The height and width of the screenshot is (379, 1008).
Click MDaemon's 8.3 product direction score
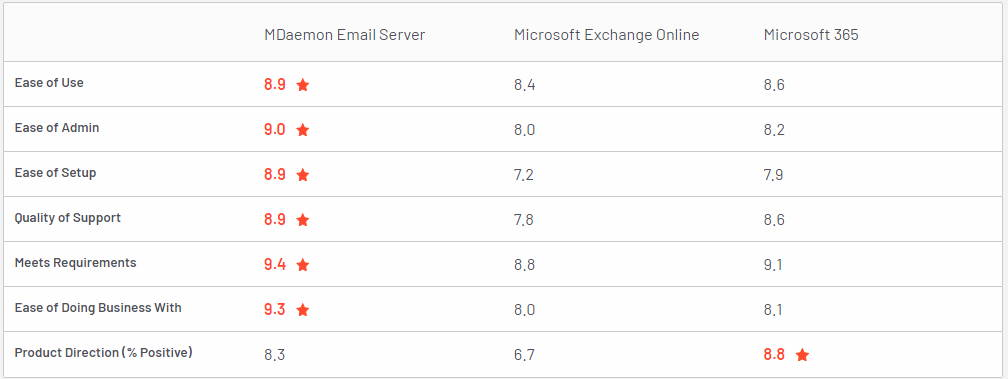pos(274,355)
